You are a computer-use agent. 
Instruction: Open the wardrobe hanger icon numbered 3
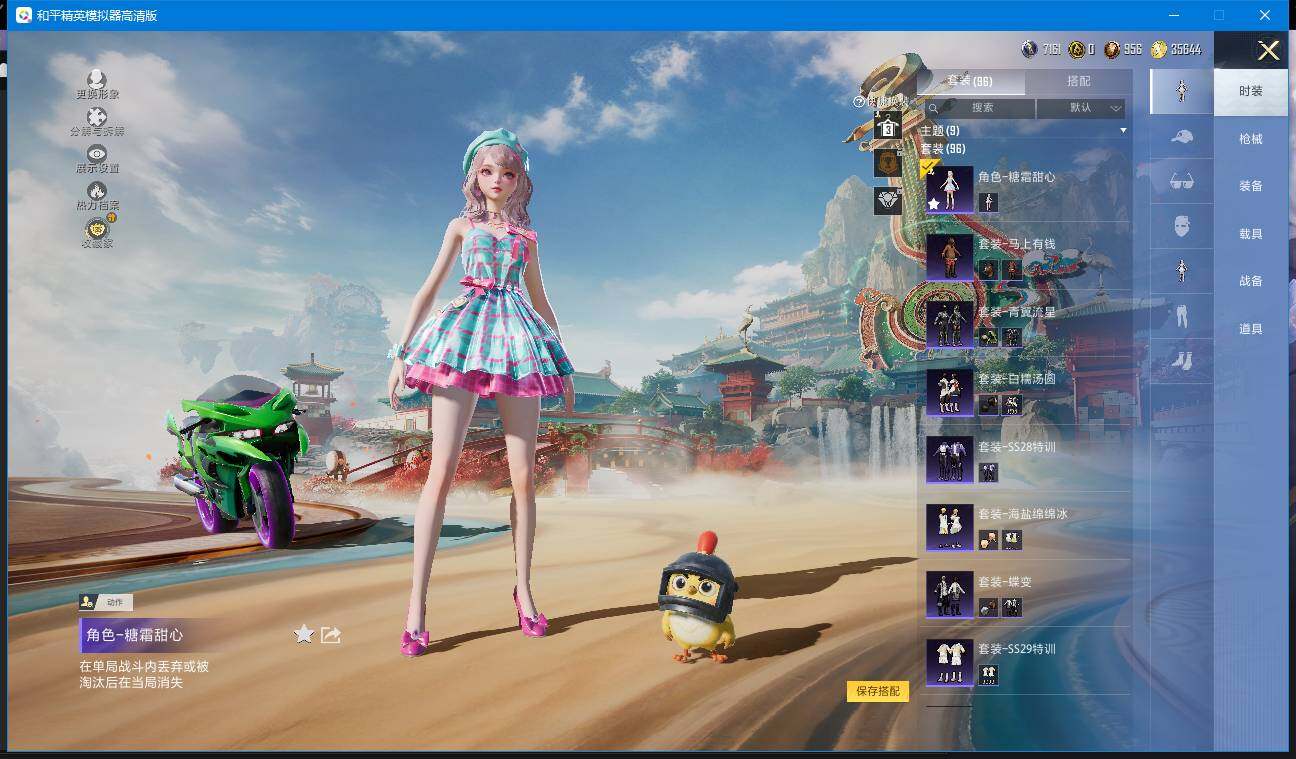(887, 127)
